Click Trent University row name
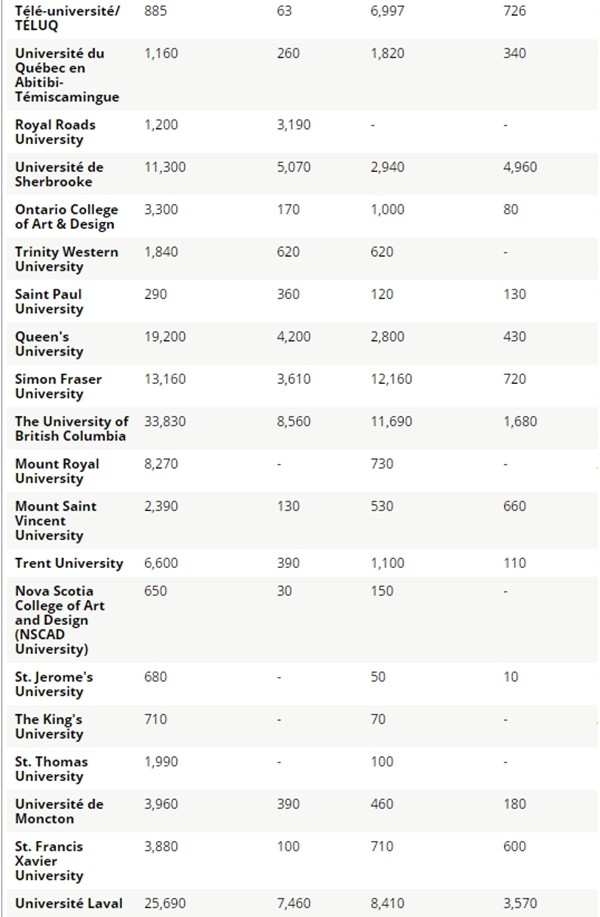The image size is (600, 917). (69, 563)
